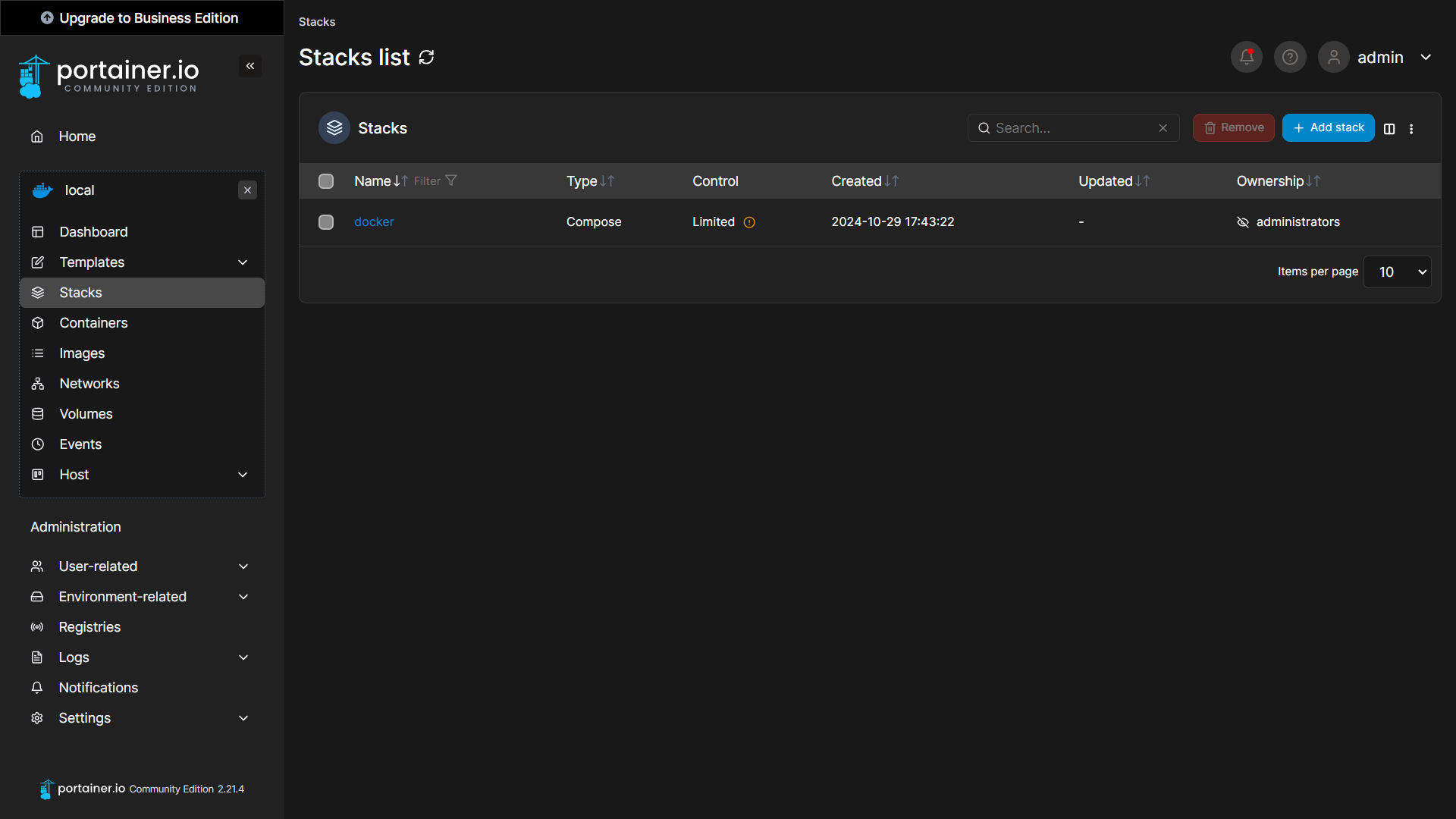Tick the select-all stacks header checkbox
The width and height of the screenshot is (1456, 819).
point(326,181)
